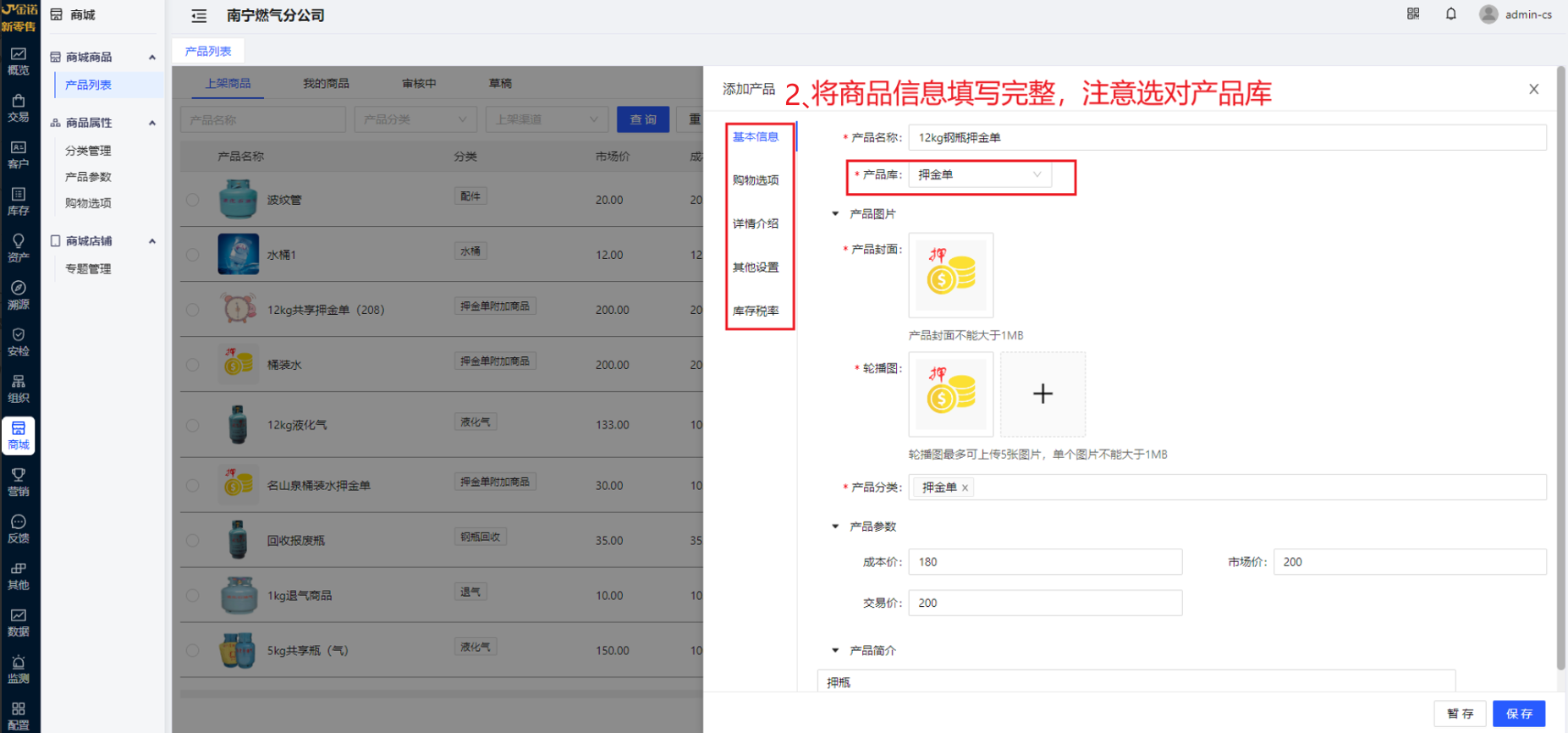Open notifications bell icon
This screenshot has height=733, width=1568.
pos(1450,14)
